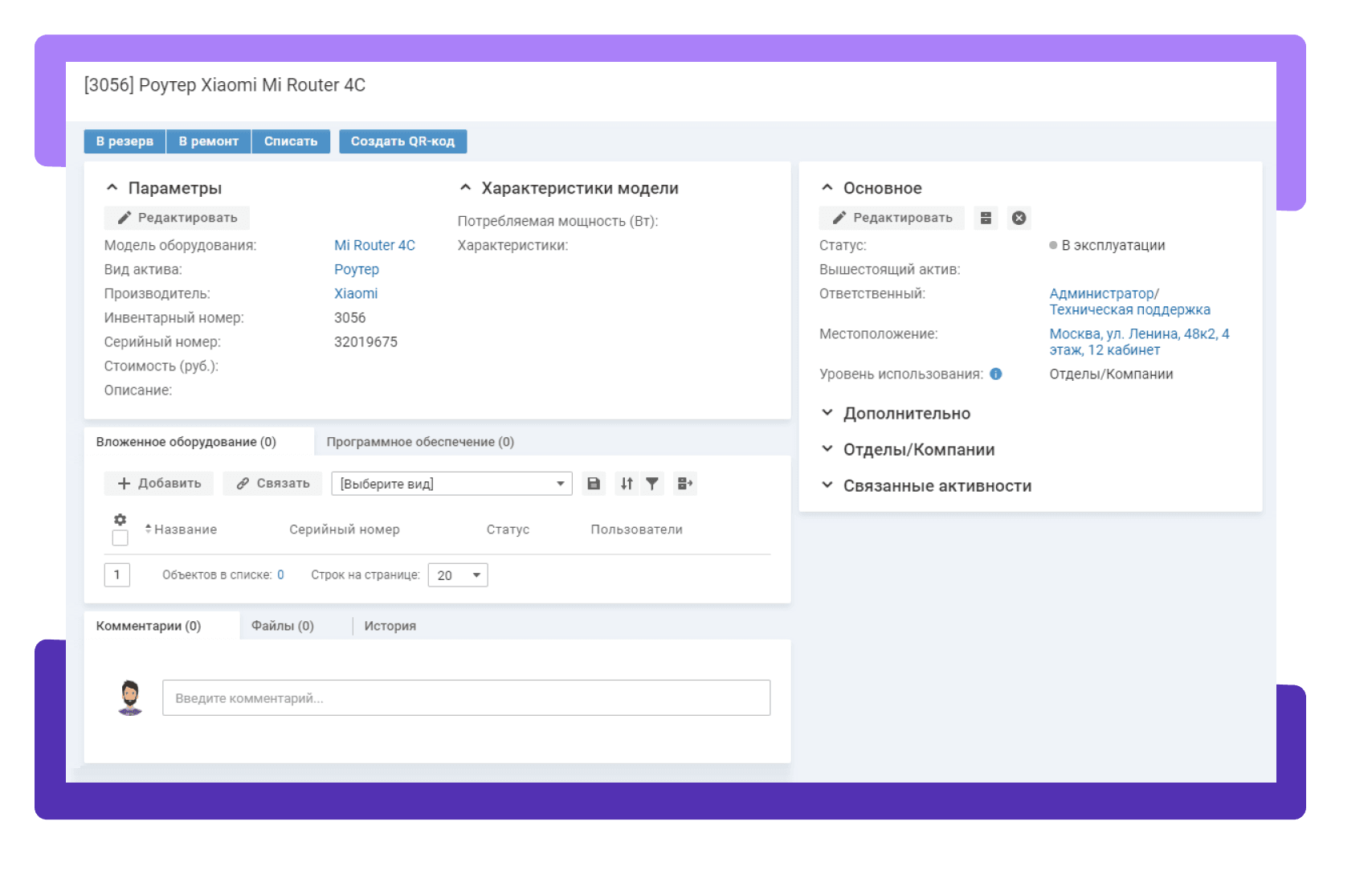Click the export icon in equipment toolbar
Image resolution: width=1372 pixels, height=887 pixels.
684,484
